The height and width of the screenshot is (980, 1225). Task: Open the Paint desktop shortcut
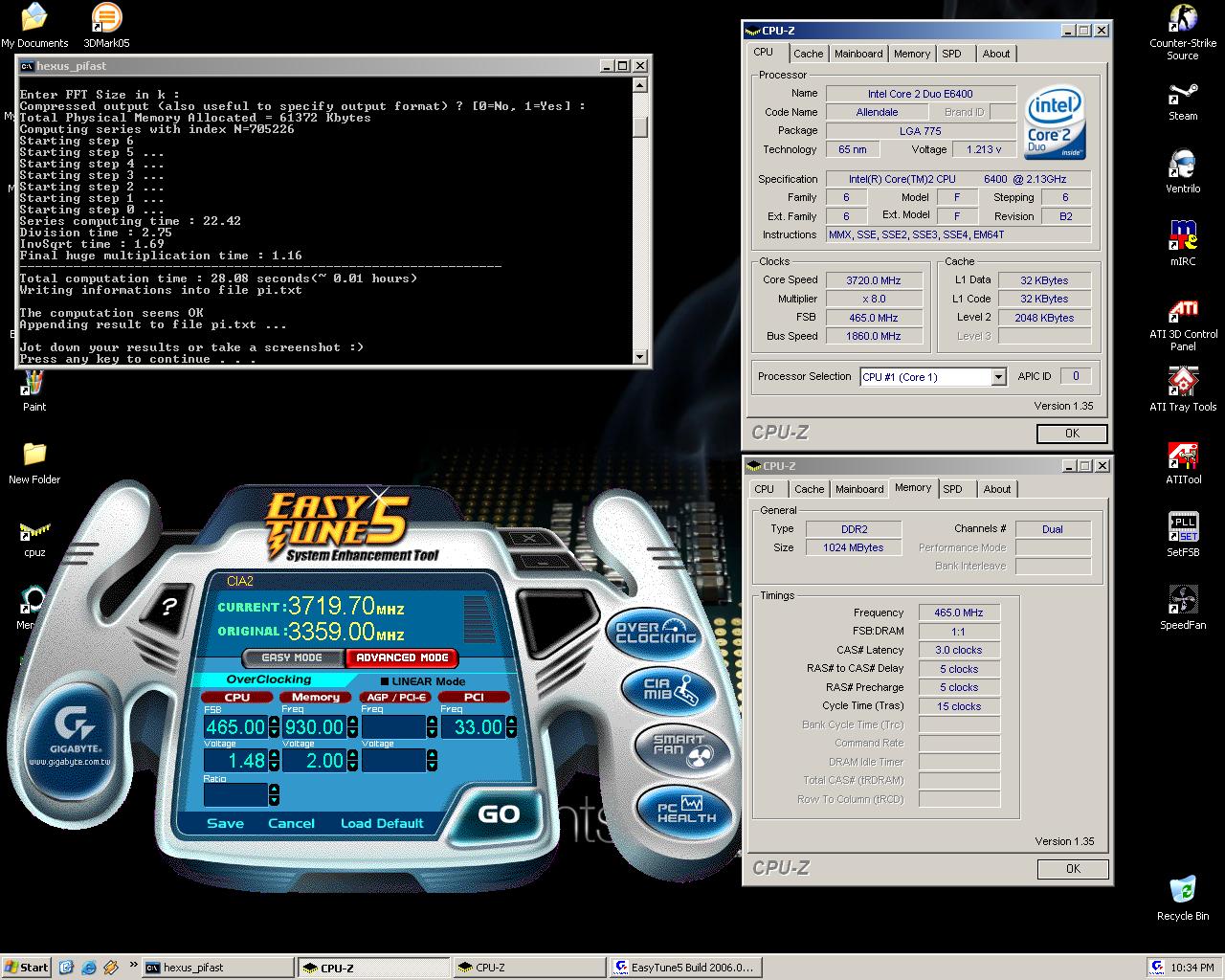(34, 390)
